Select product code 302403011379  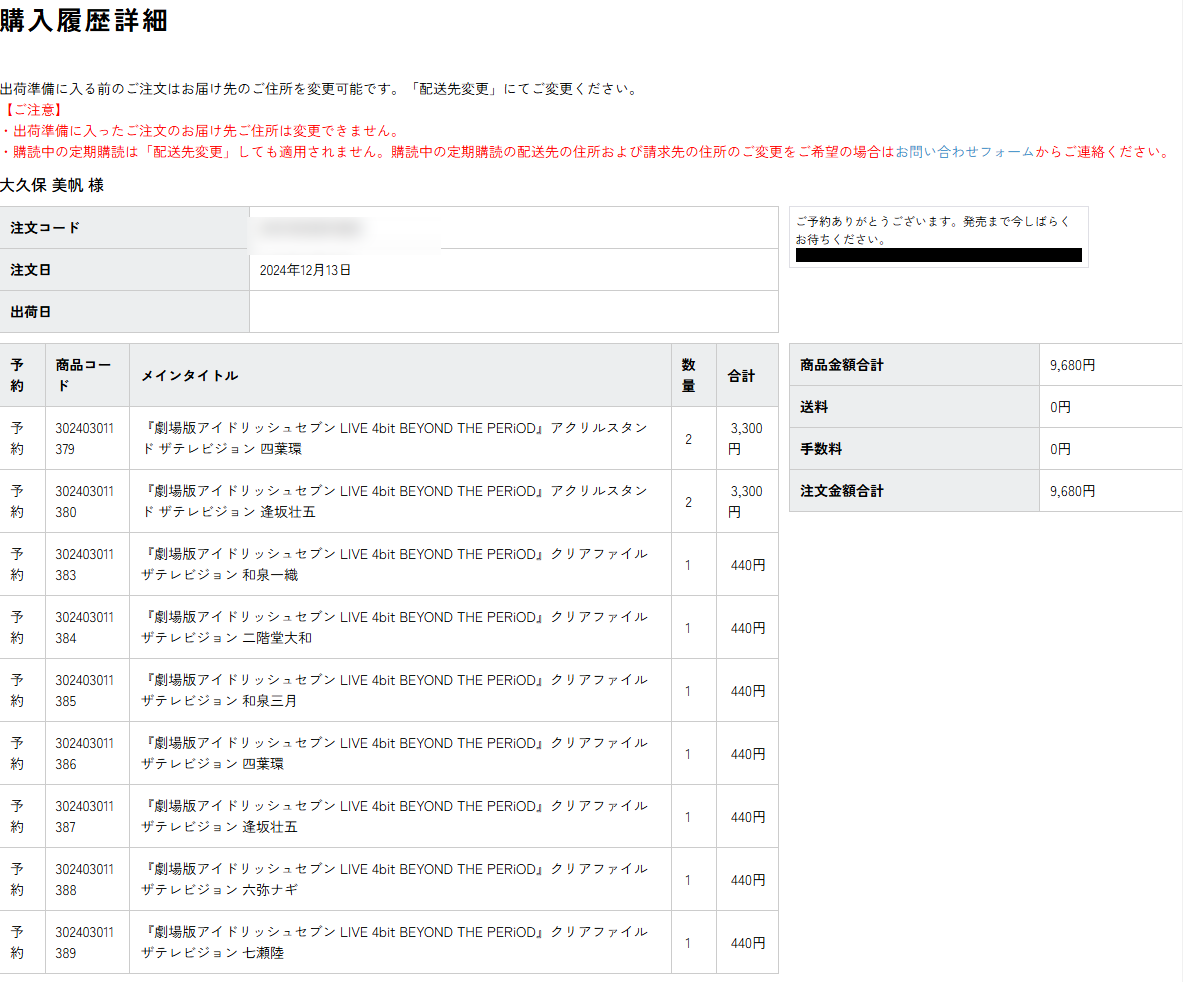[84, 439]
